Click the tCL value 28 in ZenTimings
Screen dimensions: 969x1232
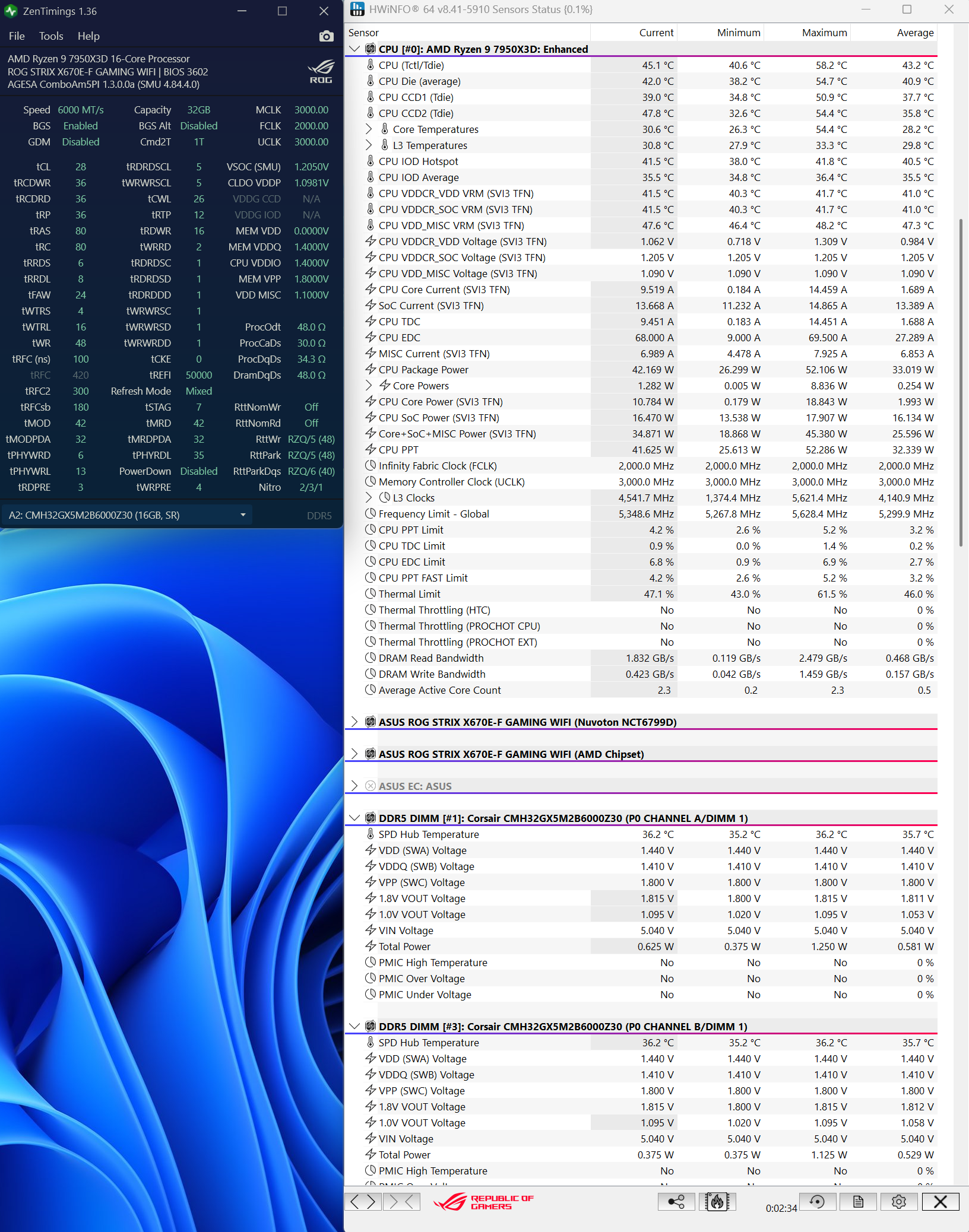click(81, 167)
